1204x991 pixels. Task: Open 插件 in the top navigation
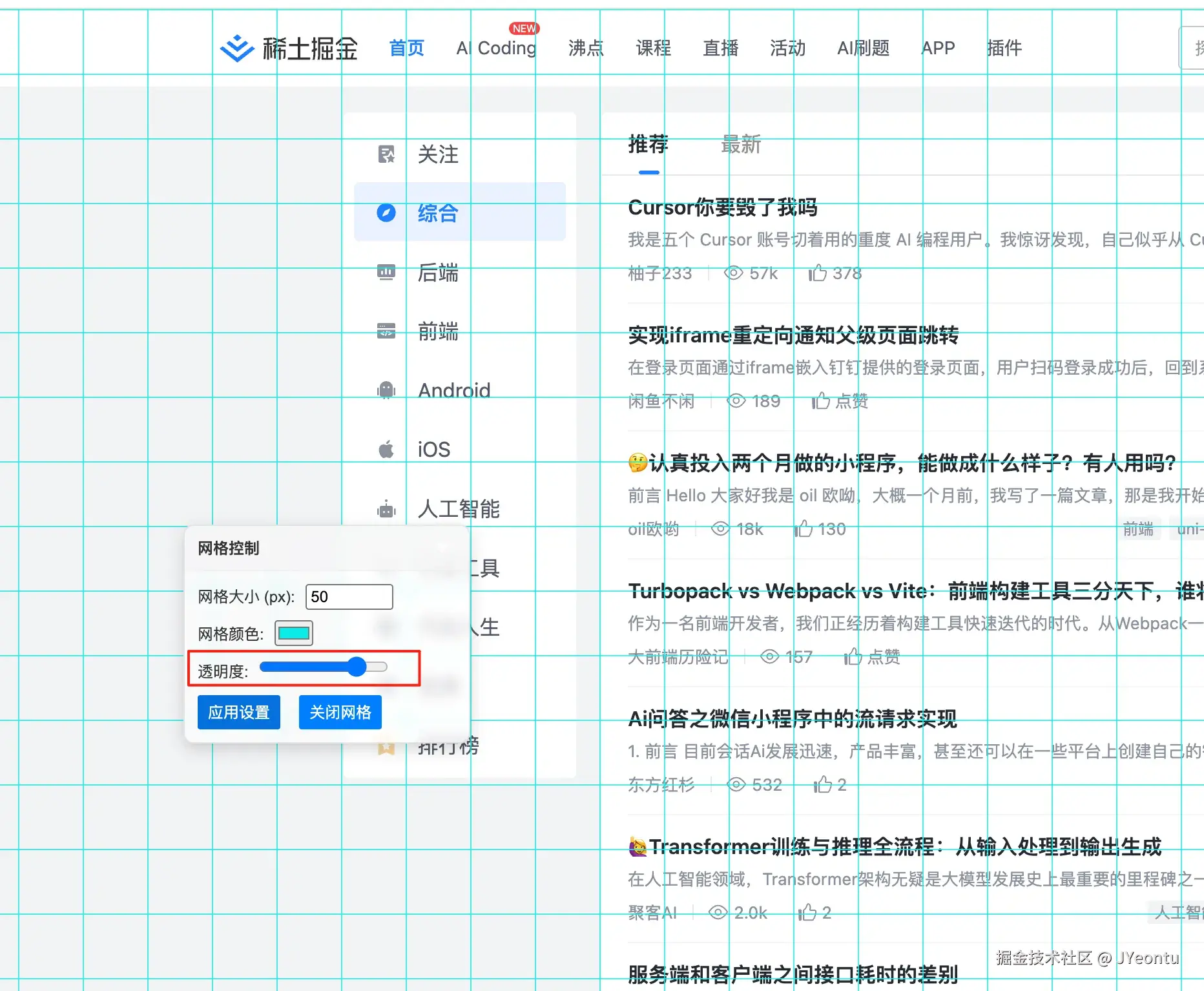coord(1004,48)
